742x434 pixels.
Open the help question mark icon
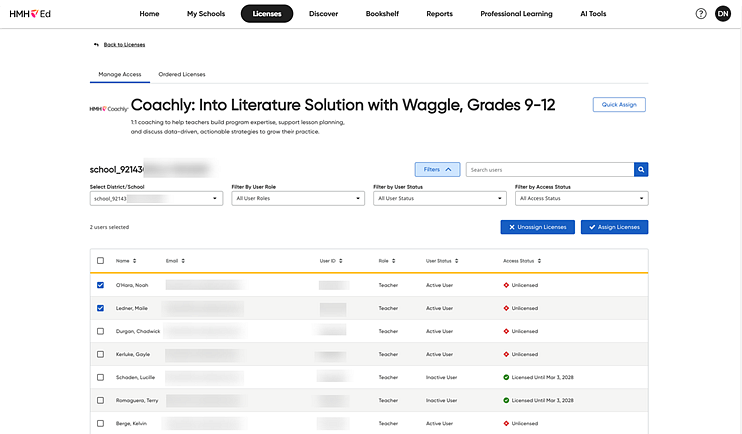click(701, 14)
